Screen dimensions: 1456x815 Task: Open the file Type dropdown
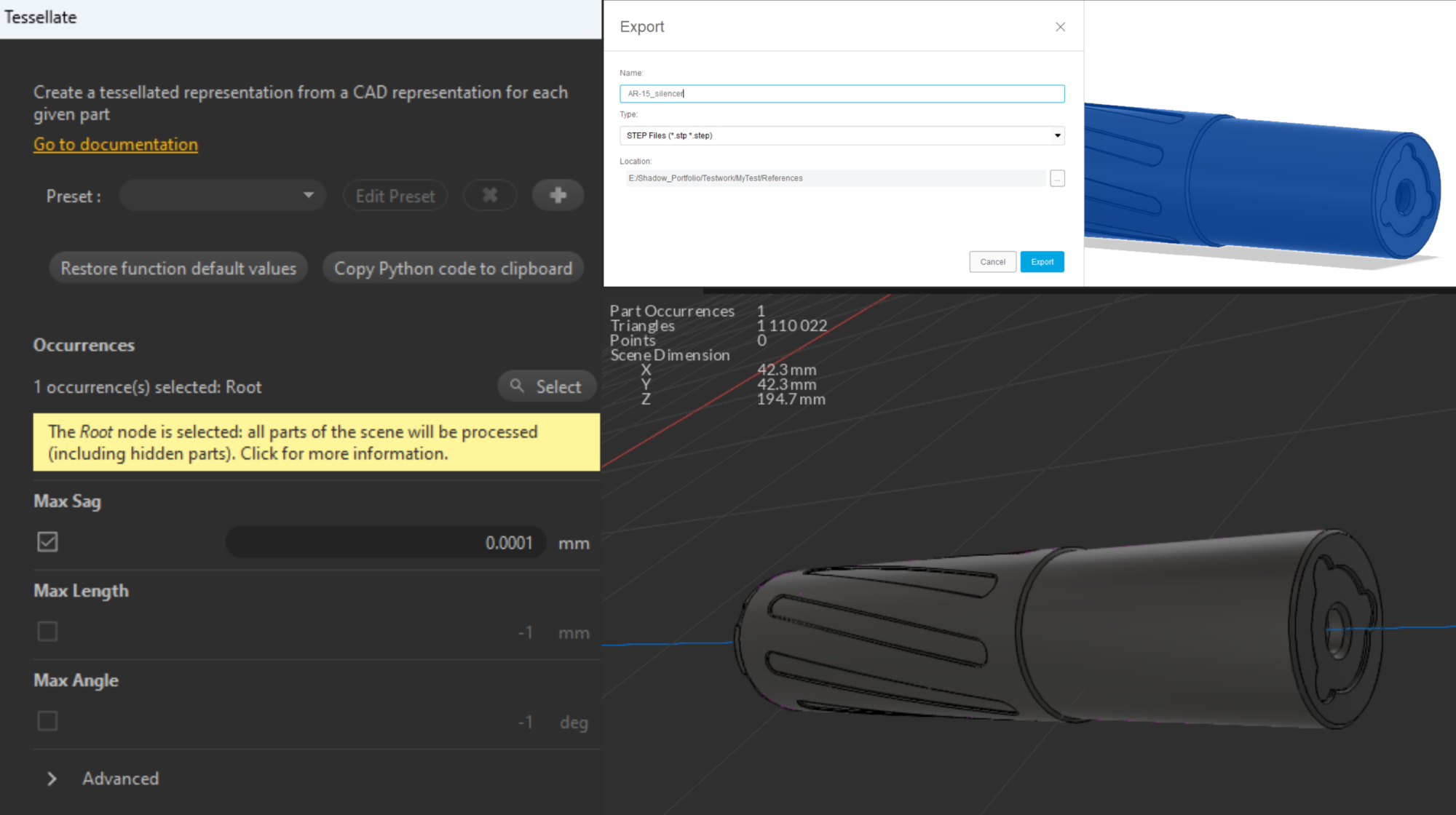[x=842, y=135]
